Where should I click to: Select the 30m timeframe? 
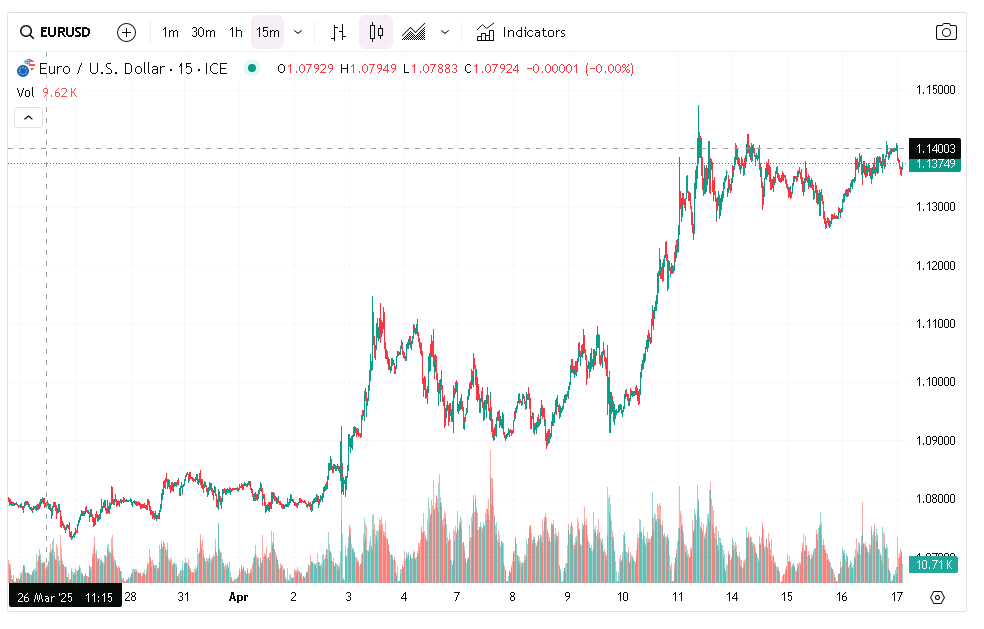click(203, 32)
